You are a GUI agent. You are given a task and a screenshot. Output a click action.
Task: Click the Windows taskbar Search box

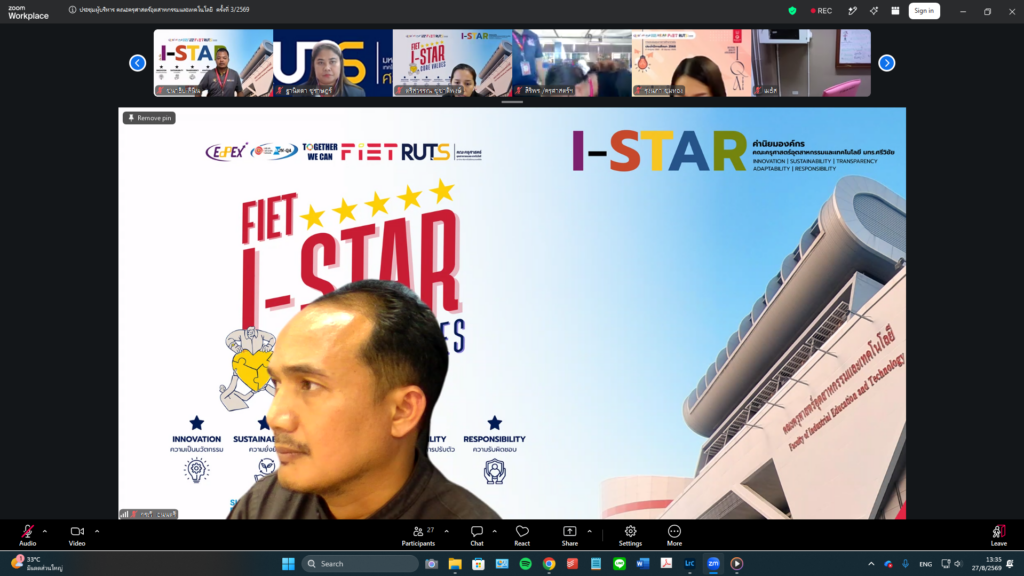click(x=360, y=564)
